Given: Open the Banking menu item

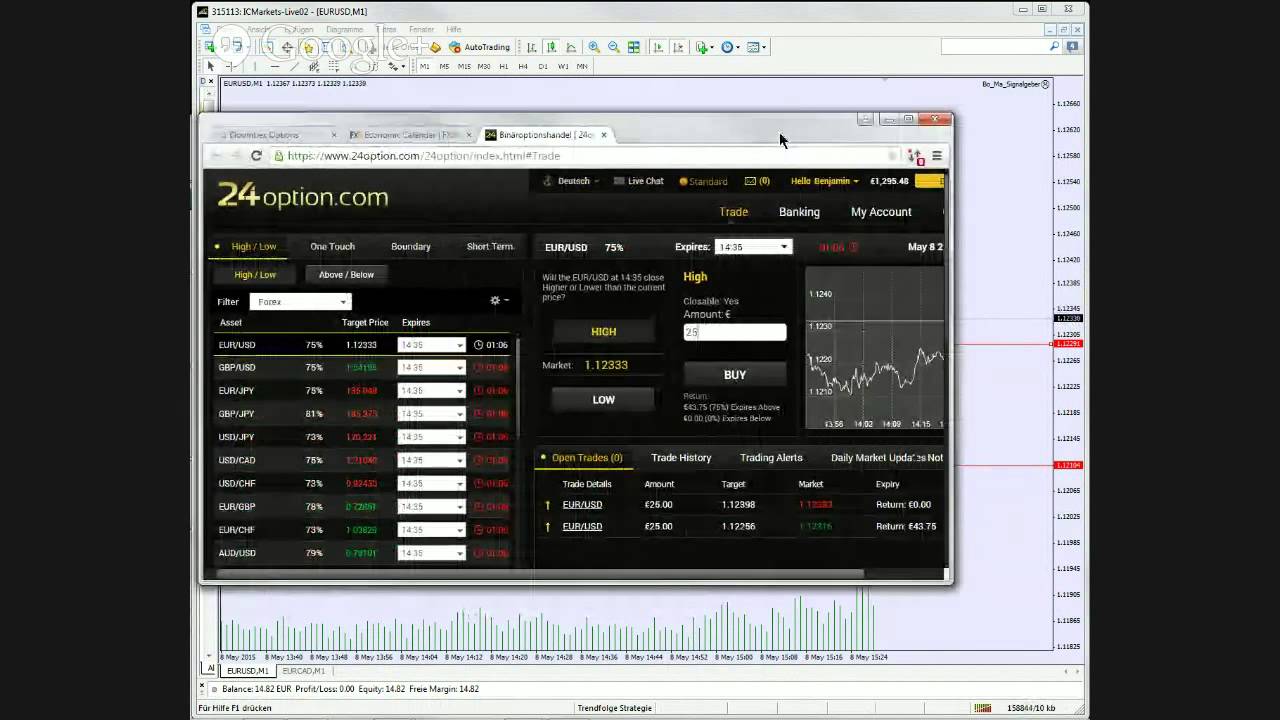Looking at the screenshot, I should 799,212.
